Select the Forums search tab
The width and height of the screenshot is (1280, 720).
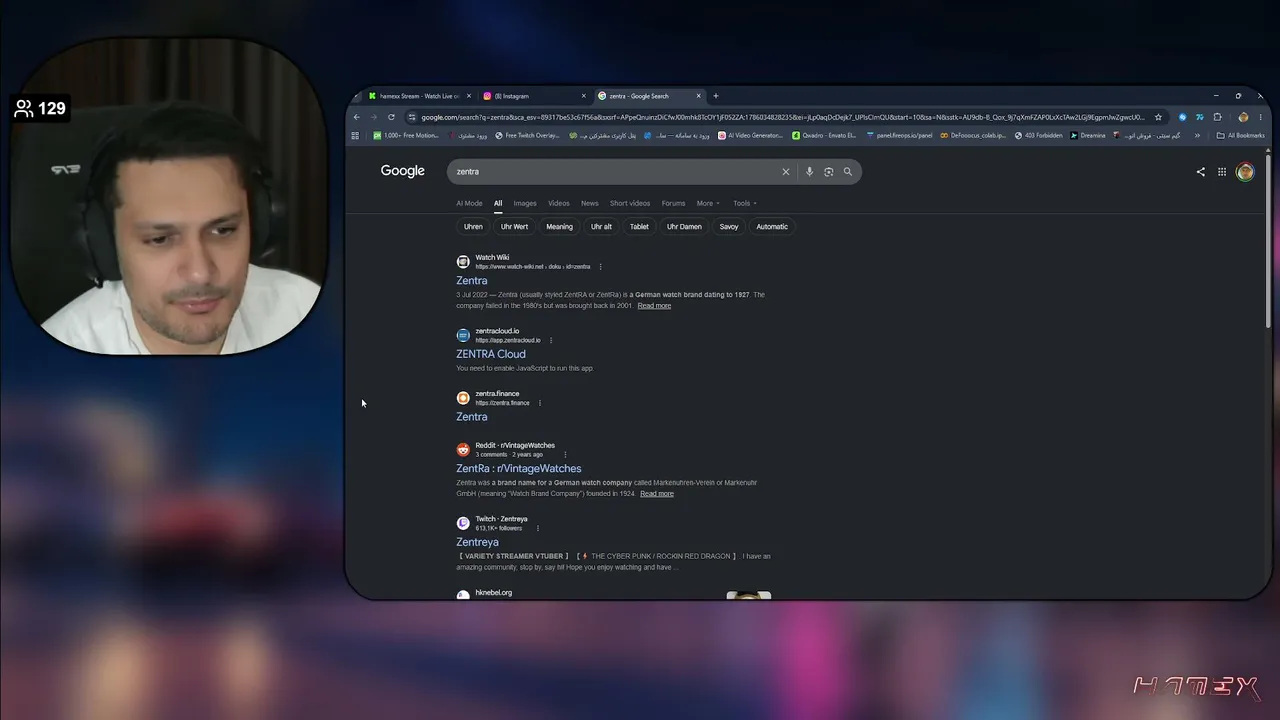click(x=673, y=203)
